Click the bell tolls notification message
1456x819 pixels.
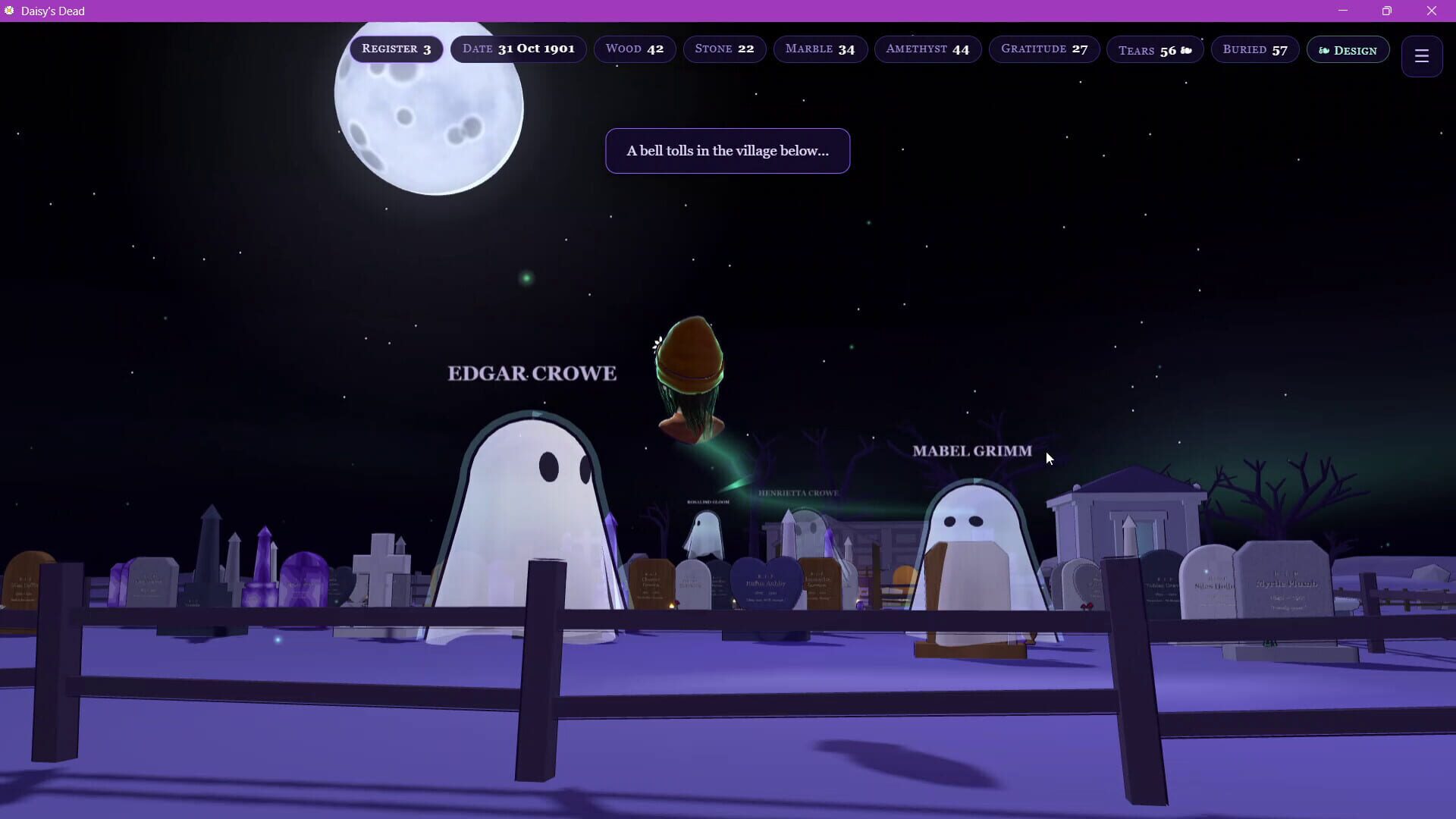(727, 151)
